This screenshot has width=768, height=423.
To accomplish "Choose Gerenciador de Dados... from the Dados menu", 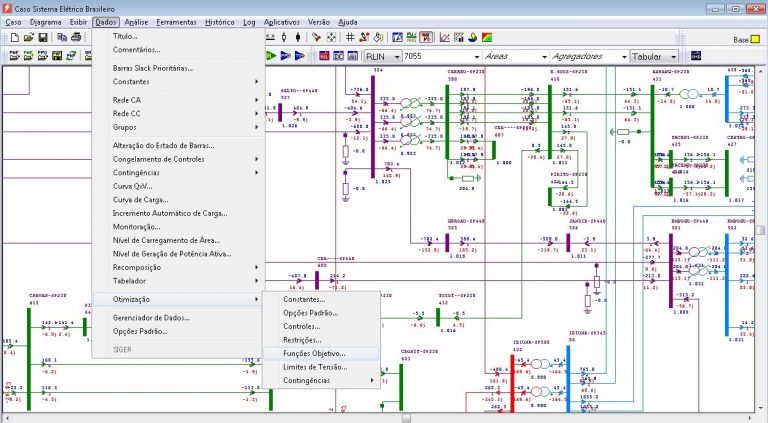I will coord(150,317).
